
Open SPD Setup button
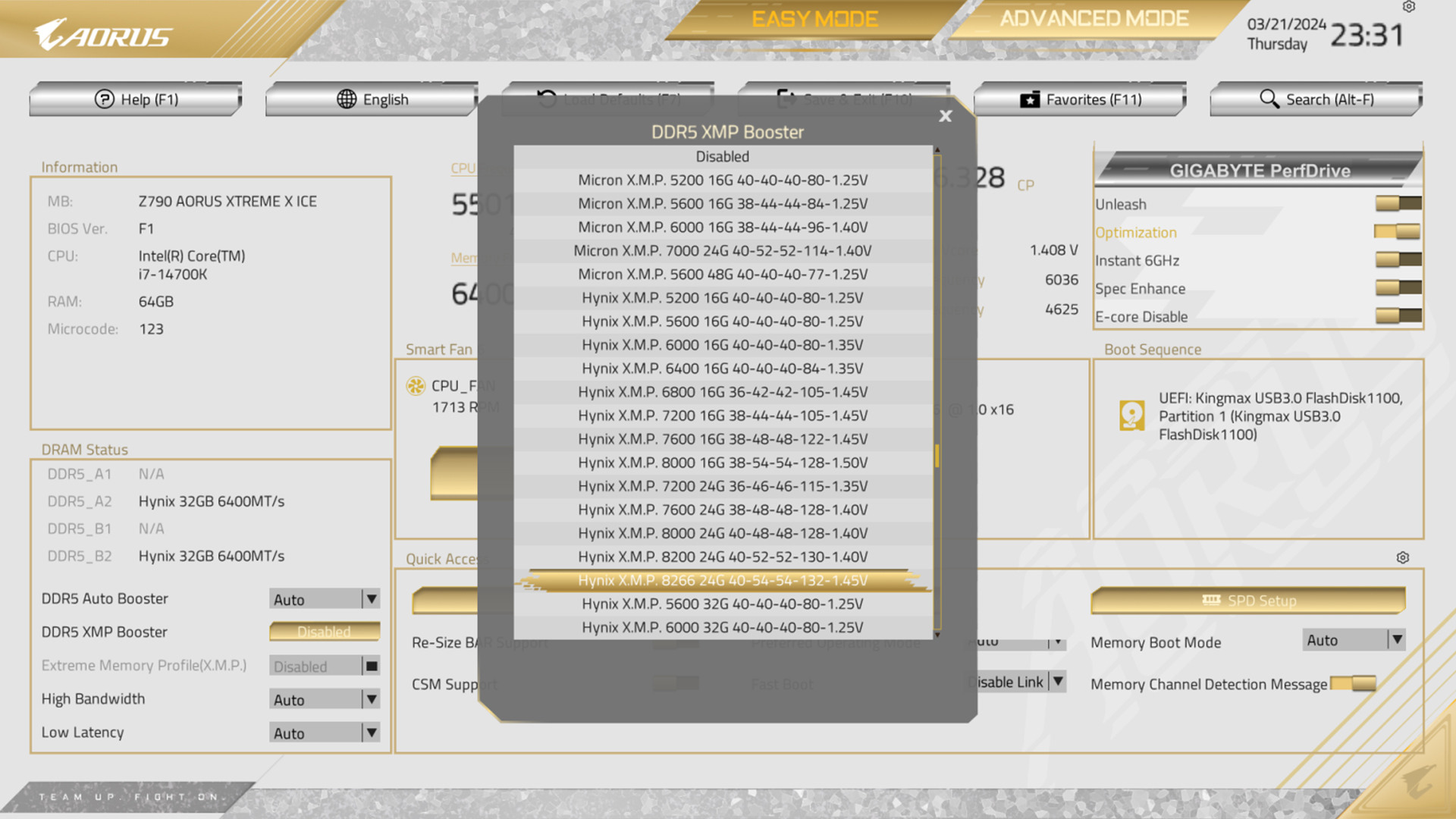tap(1248, 600)
